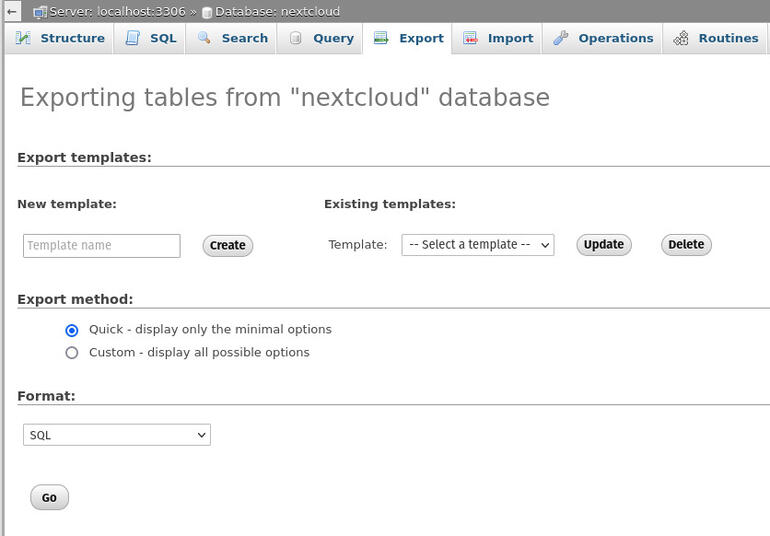Go to the Search tab
The width and height of the screenshot is (770, 536).
(231, 38)
